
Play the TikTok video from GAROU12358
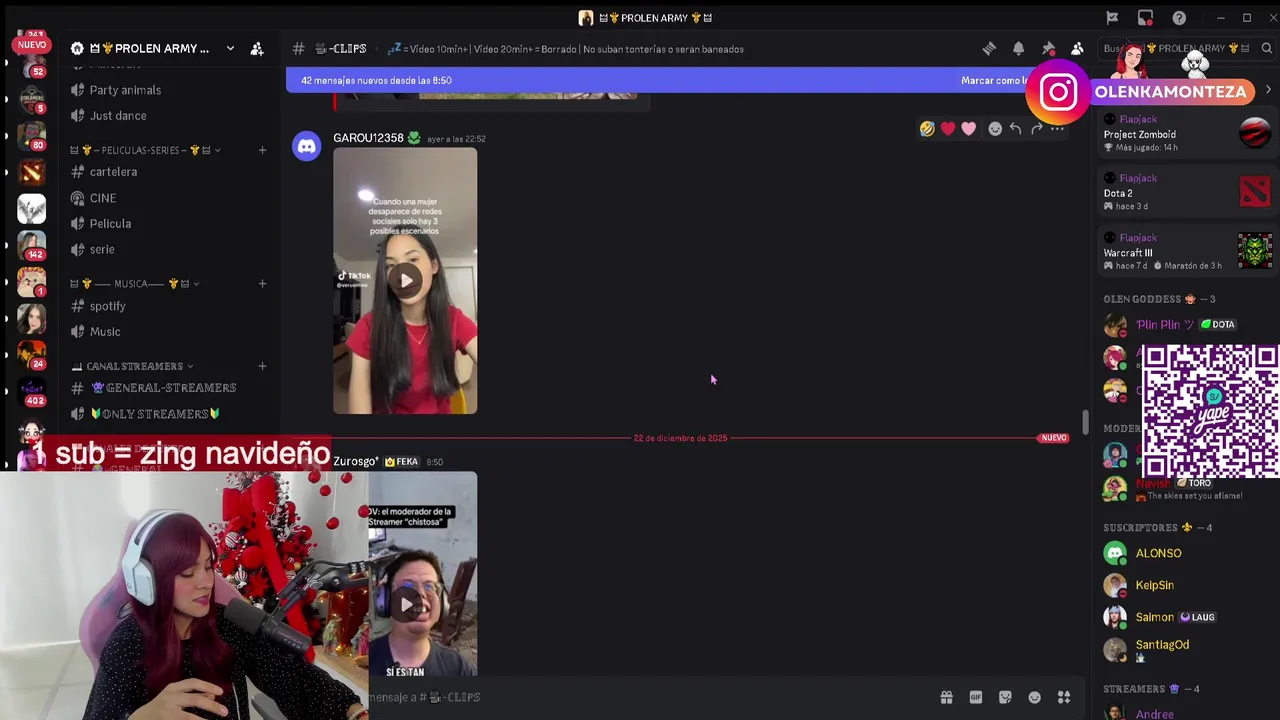[x=405, y=281]
